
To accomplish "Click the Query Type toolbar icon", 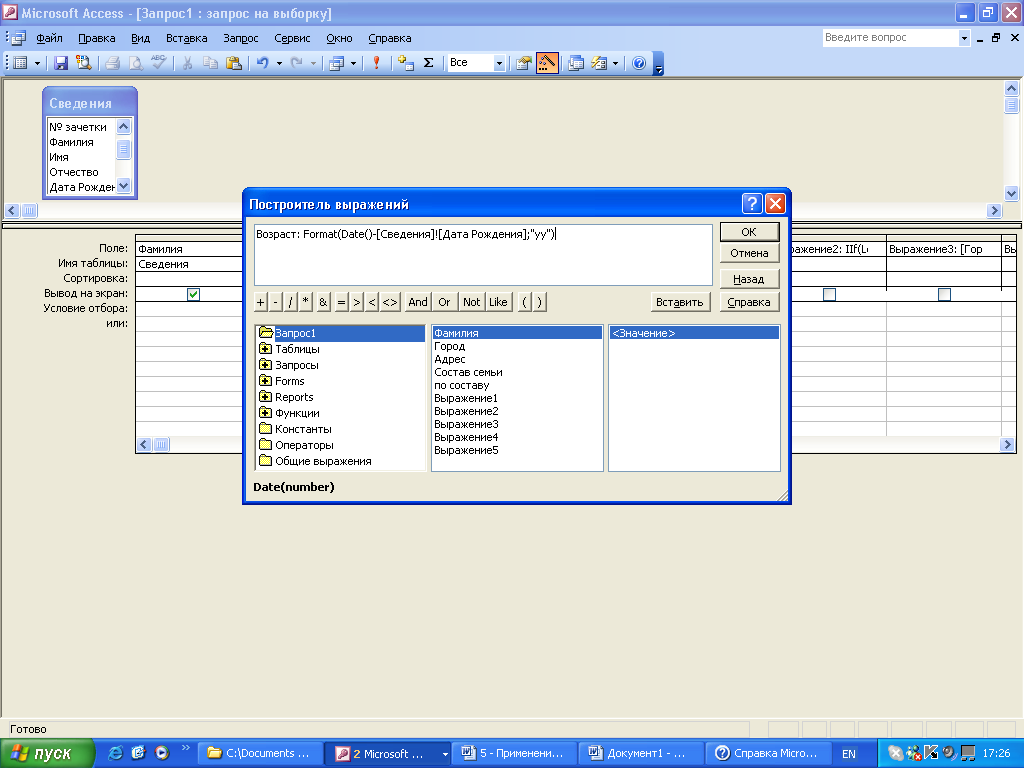I will 336,63.
